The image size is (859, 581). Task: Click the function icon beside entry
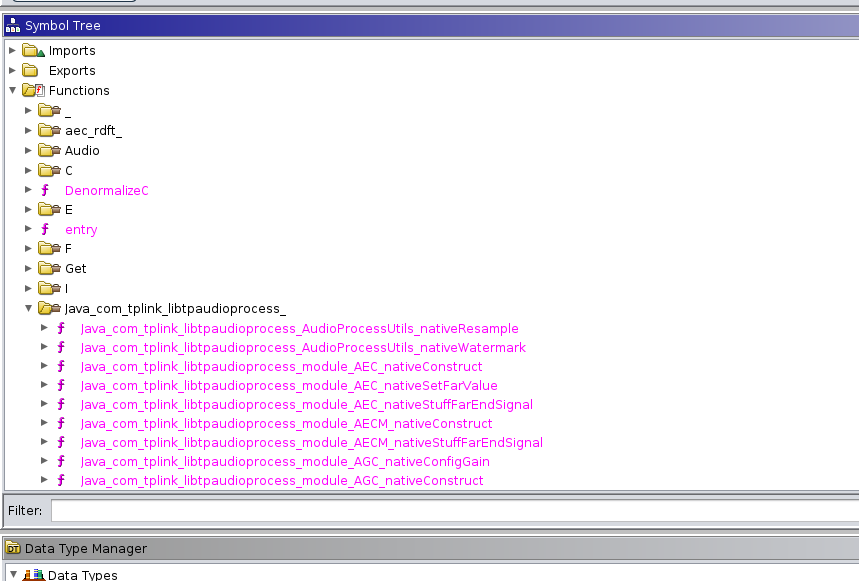click(45, 229)
